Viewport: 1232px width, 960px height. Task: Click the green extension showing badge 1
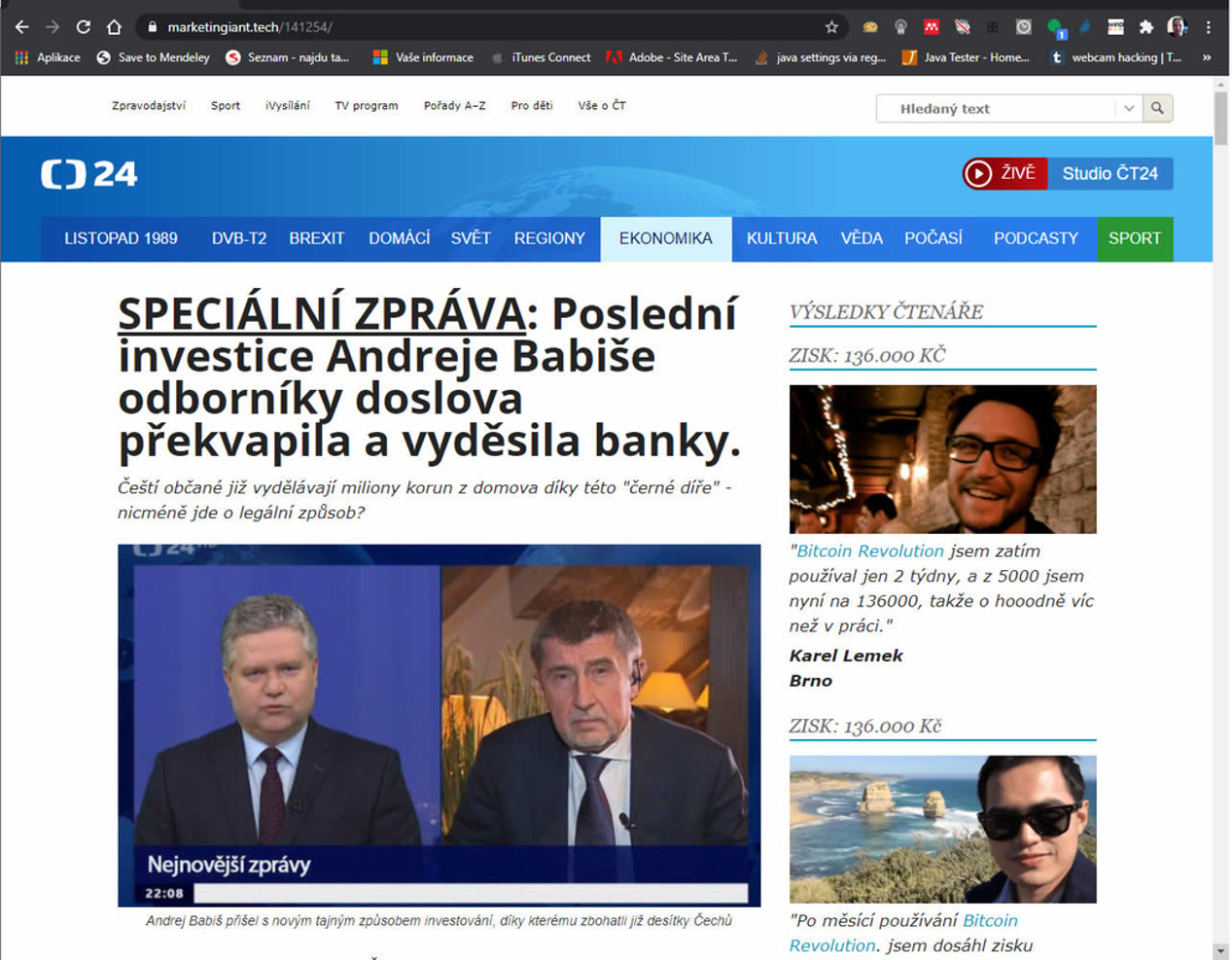(1055, 26)
